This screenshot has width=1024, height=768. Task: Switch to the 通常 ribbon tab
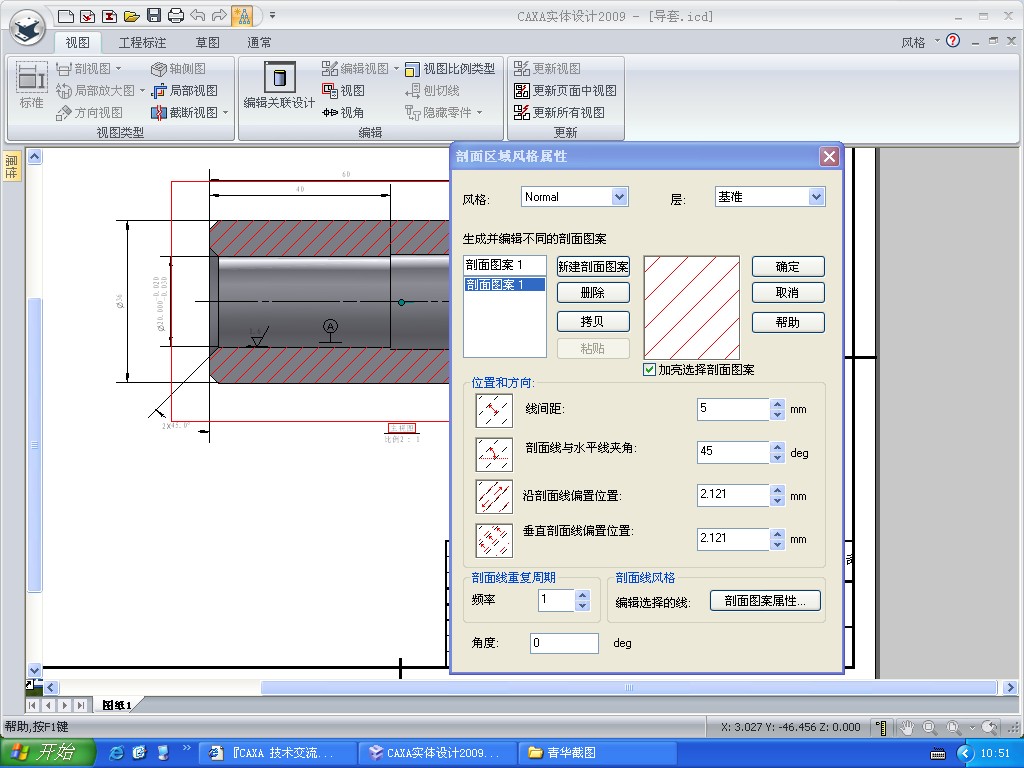pos(259,42)
